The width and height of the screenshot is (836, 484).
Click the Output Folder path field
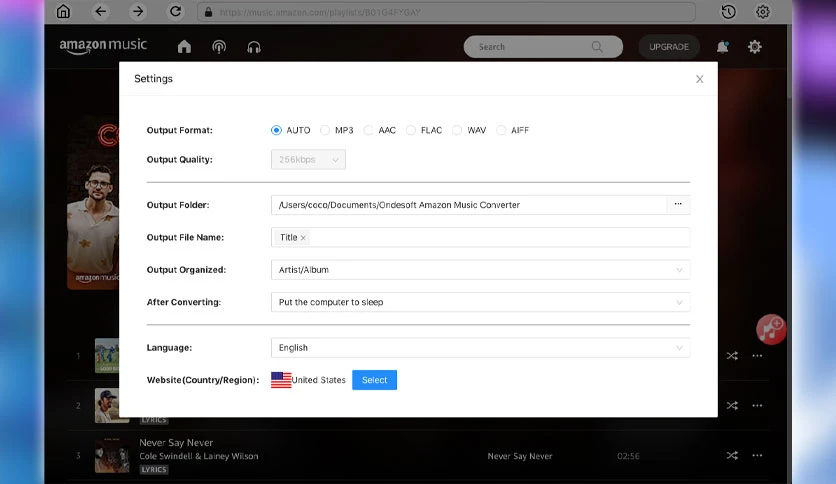pos(469,205)
